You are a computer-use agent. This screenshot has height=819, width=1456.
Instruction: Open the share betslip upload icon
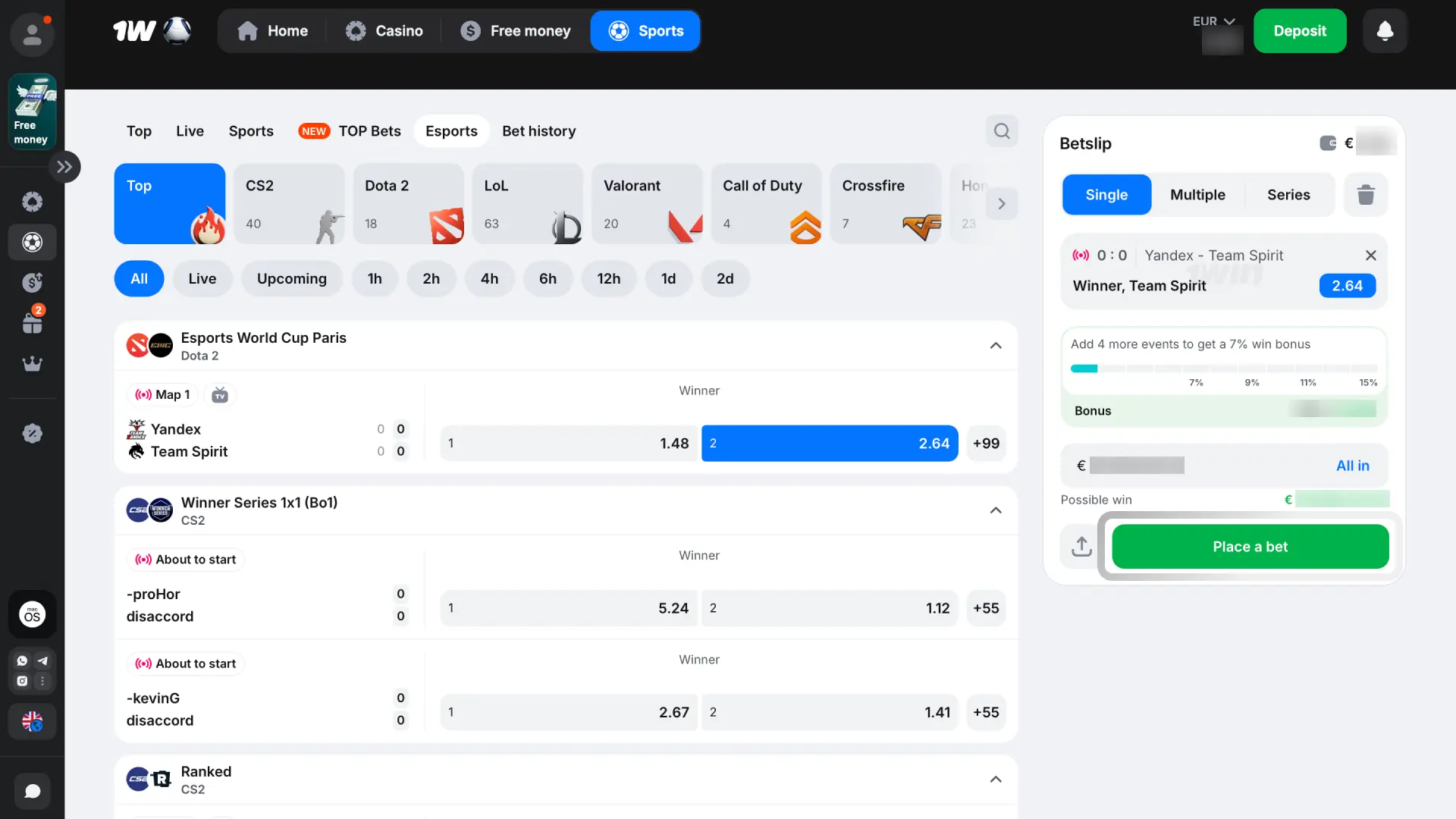coord(1081,546)
